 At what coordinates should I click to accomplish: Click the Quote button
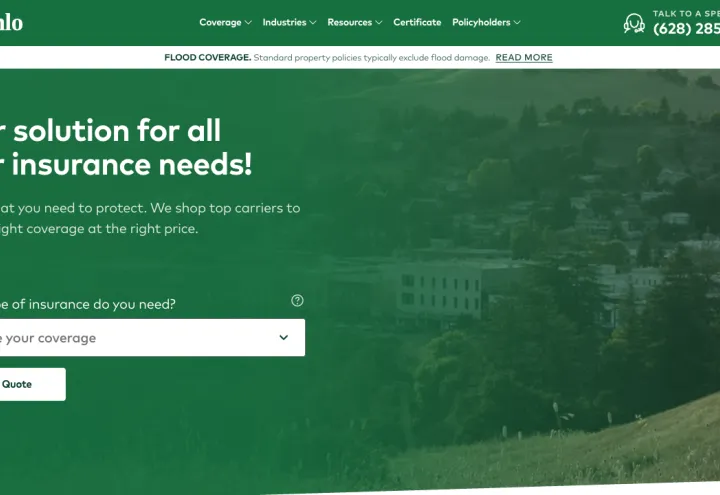click(x=33, y=384)
